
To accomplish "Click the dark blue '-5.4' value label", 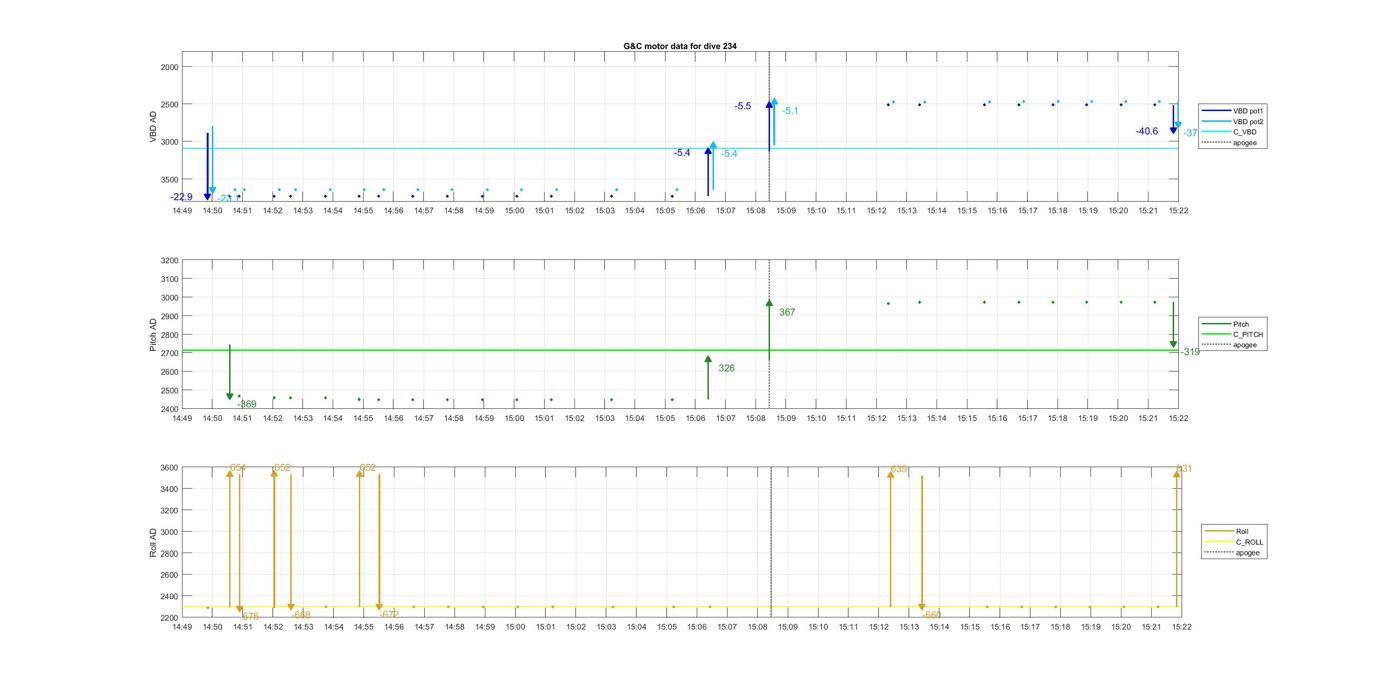I will (x=682, y=153).
